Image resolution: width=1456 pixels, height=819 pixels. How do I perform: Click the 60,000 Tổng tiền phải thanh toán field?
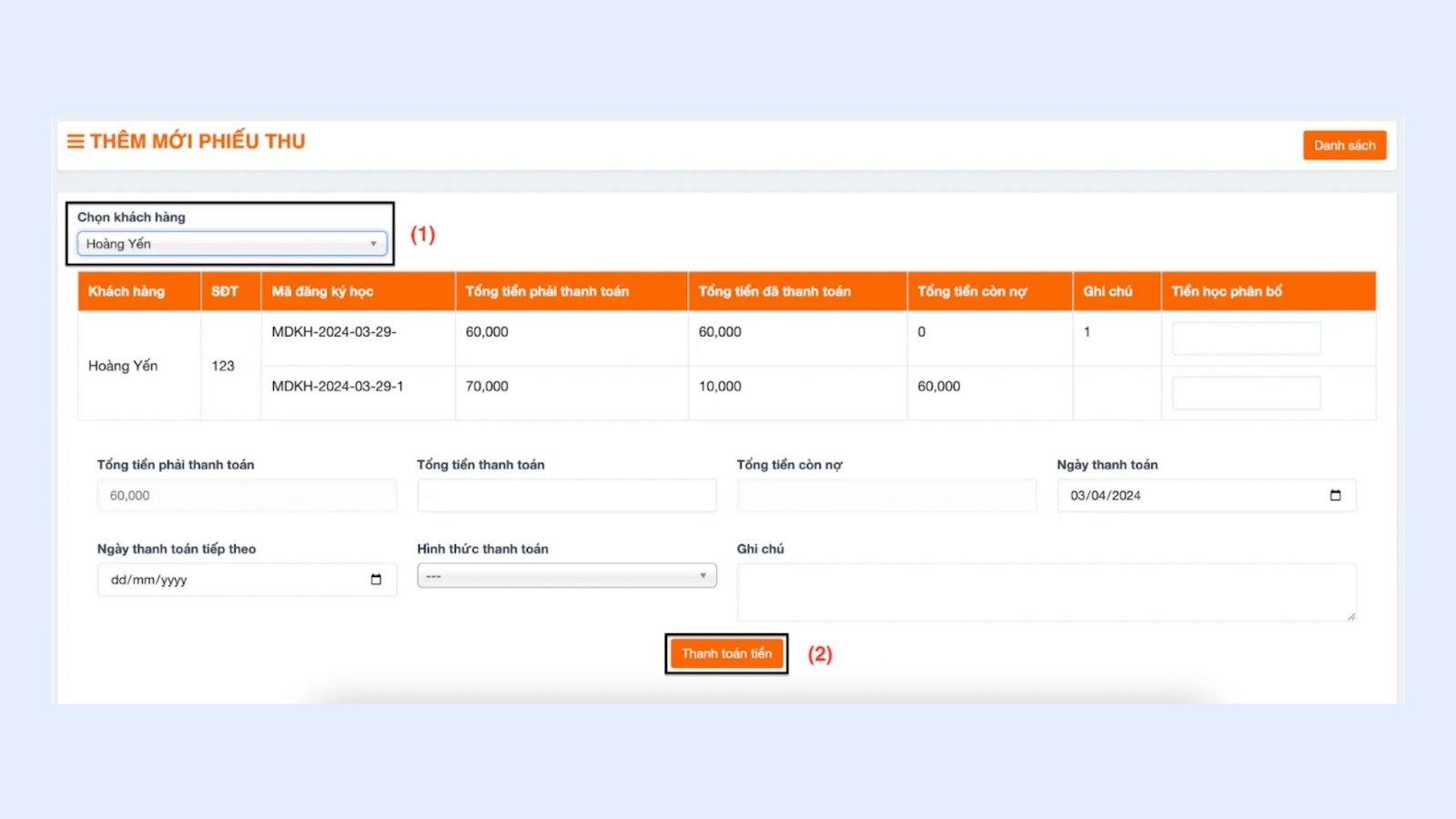[247, 496]
